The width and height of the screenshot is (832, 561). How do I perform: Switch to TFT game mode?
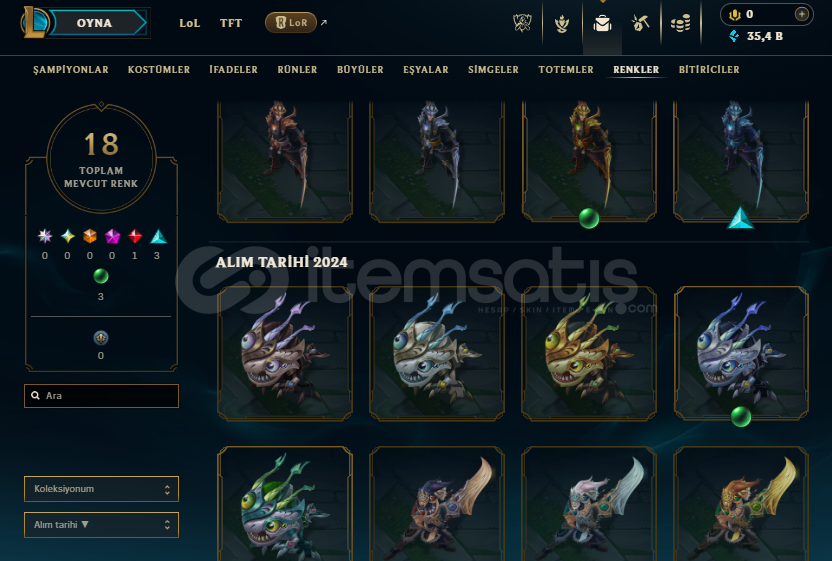tap(231, 23)
